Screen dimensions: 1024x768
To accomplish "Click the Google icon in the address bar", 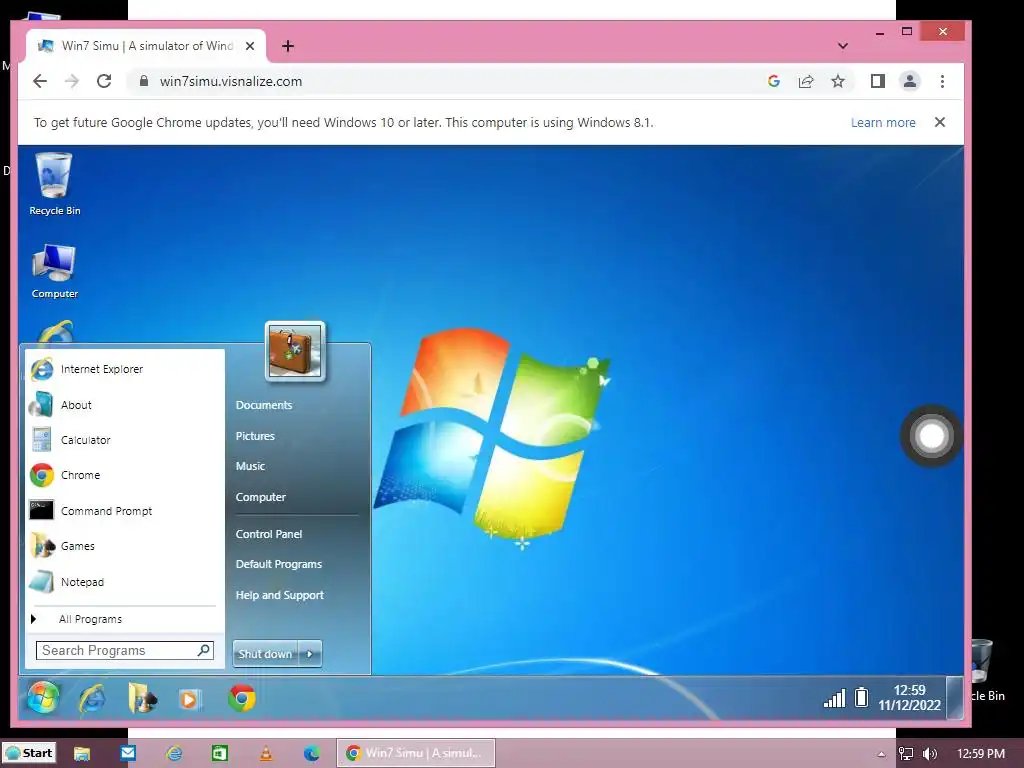I will tap(774, 81).
